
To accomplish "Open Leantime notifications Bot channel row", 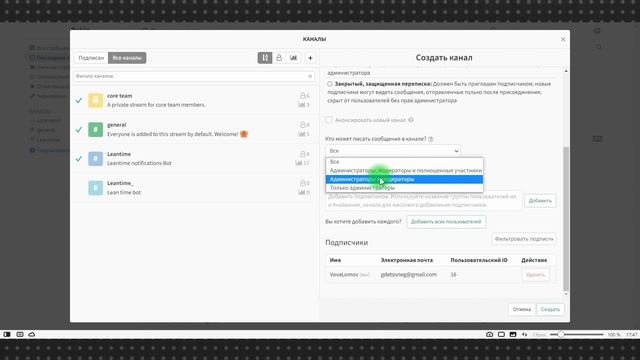I will click(194, 159).
